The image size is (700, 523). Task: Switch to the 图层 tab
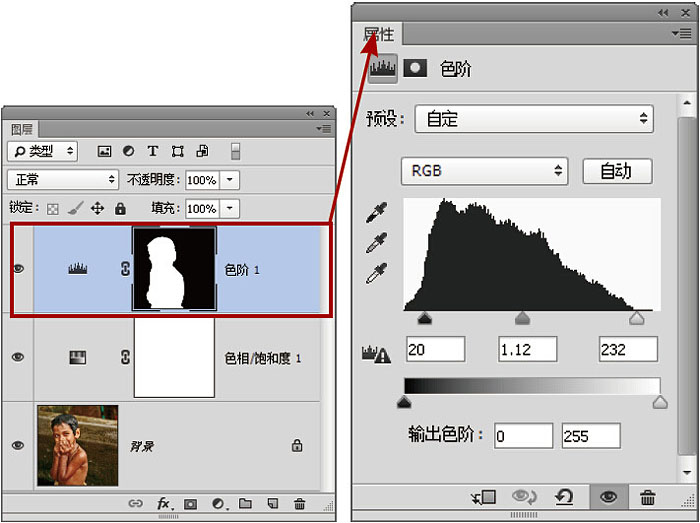tap(22, 129)
